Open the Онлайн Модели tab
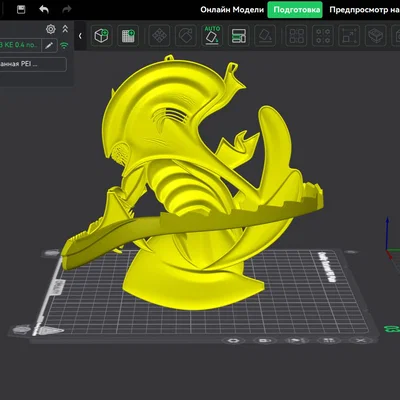 coord(232,10)
